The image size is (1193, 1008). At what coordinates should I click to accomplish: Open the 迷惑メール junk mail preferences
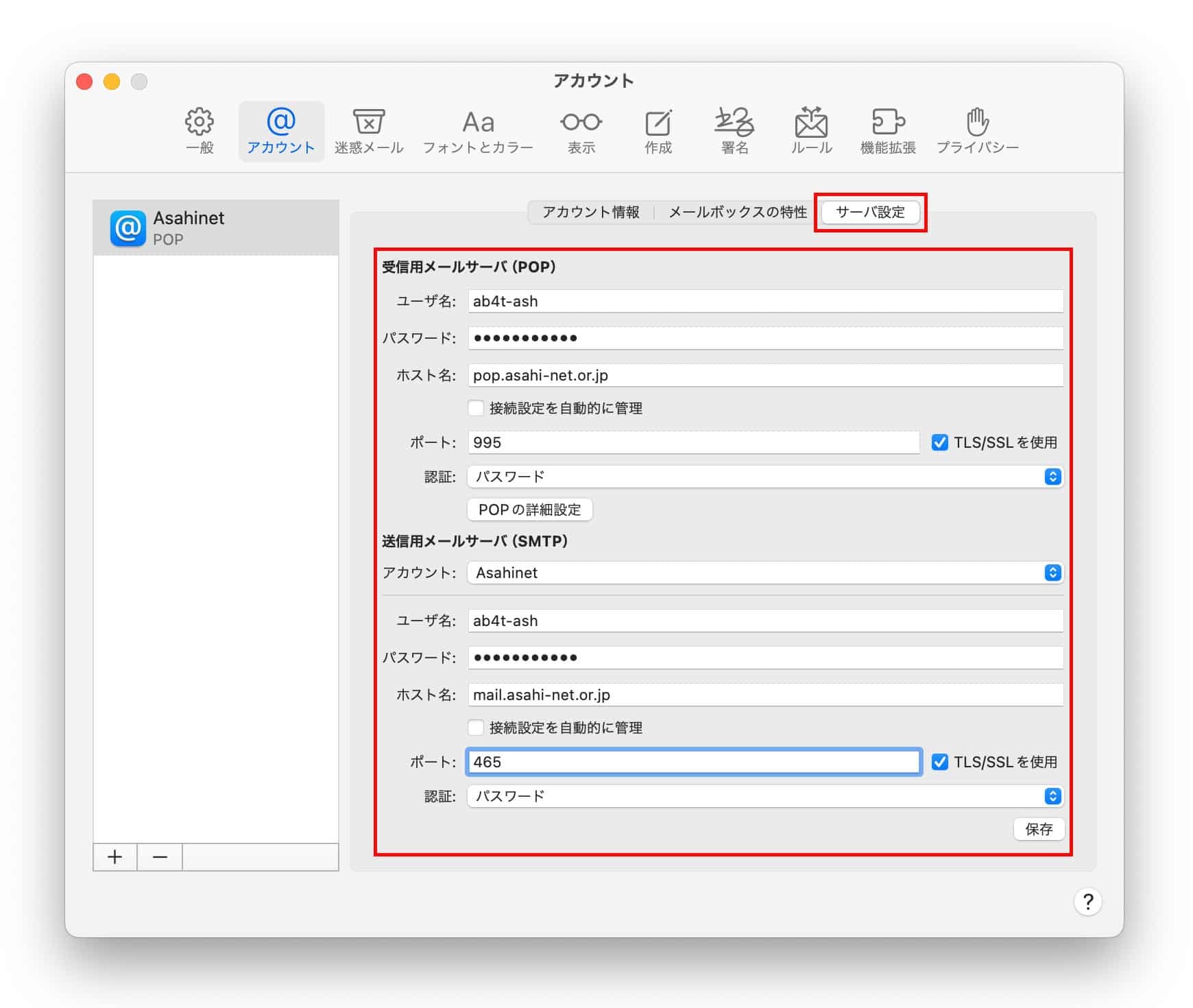pyautogui.click(x=369, y=131)
